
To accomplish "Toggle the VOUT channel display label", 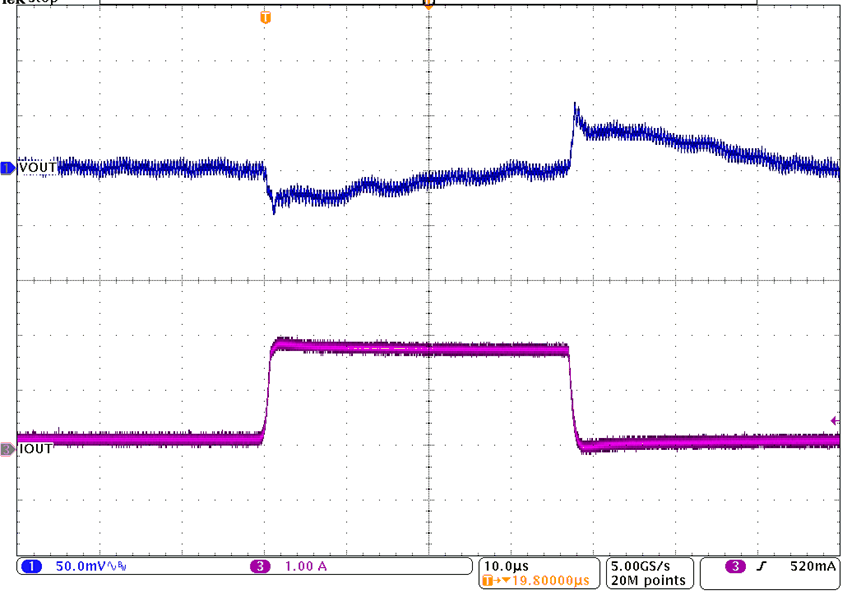I will [x=35, y=168].
